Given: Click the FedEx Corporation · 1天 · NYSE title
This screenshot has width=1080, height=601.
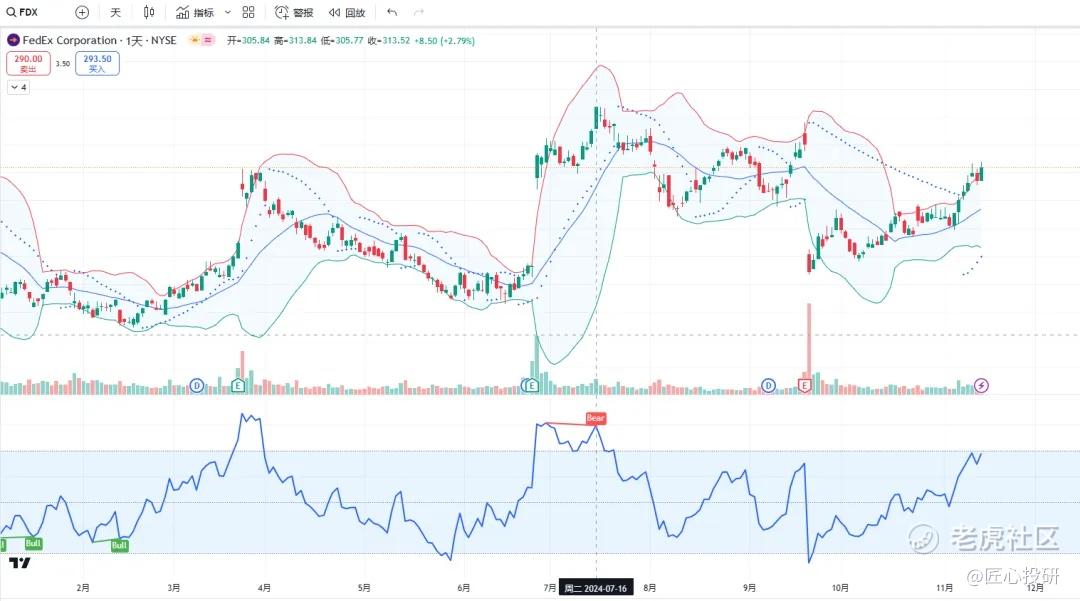Looking at the screenshot, I should coord(100,41).
